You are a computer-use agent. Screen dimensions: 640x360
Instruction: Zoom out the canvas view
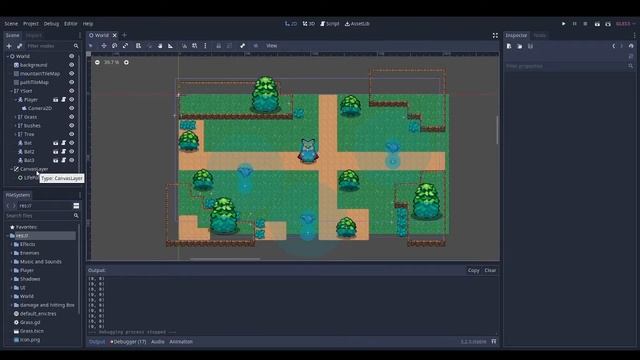pos(97,62)
